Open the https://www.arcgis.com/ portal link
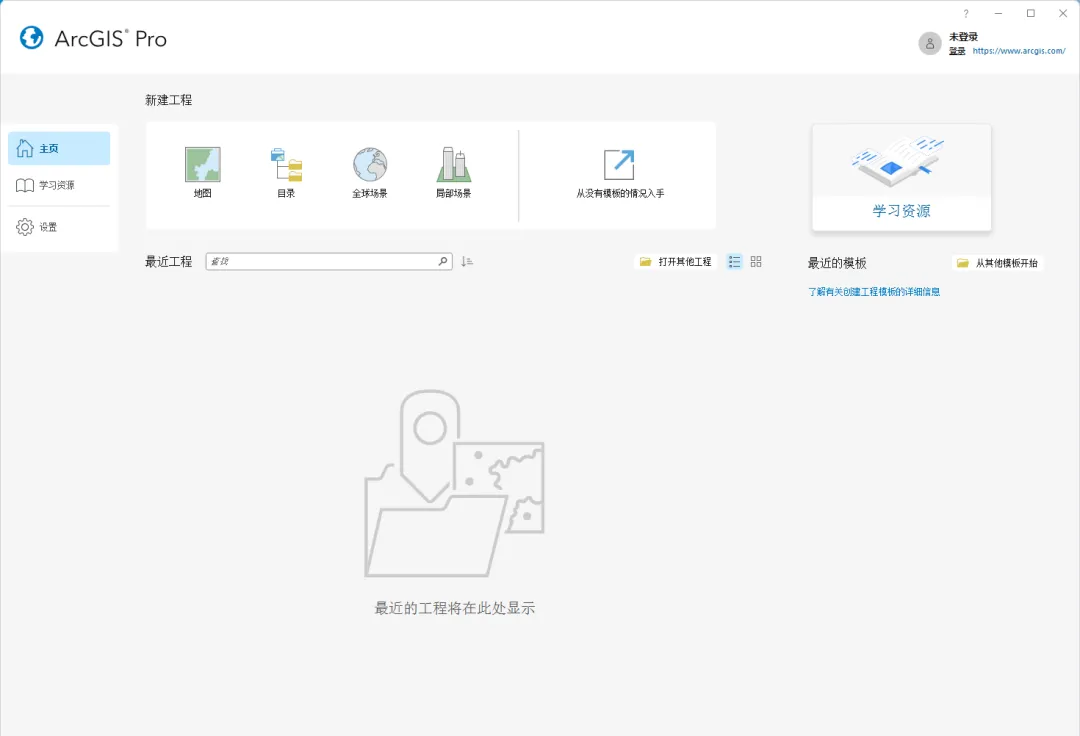This screenshot has height=736, width=1080. pyautogui.click(x=1019, y=51)
